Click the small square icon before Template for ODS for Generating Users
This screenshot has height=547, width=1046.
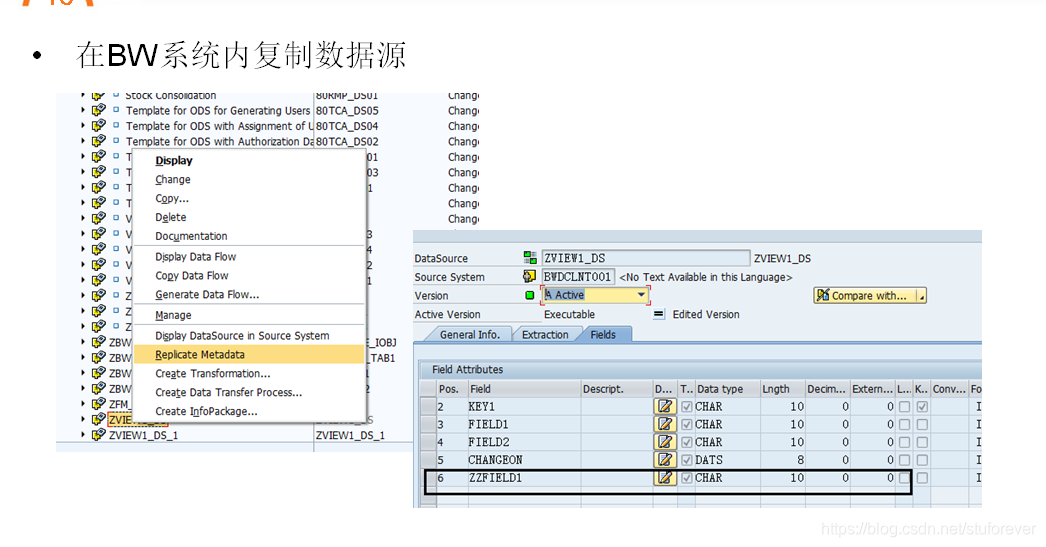tap(116, 110)
